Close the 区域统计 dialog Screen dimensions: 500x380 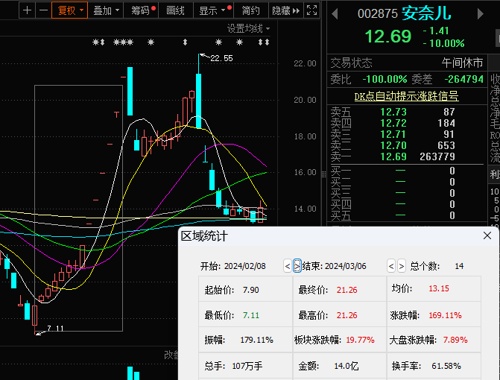(487, 236)
